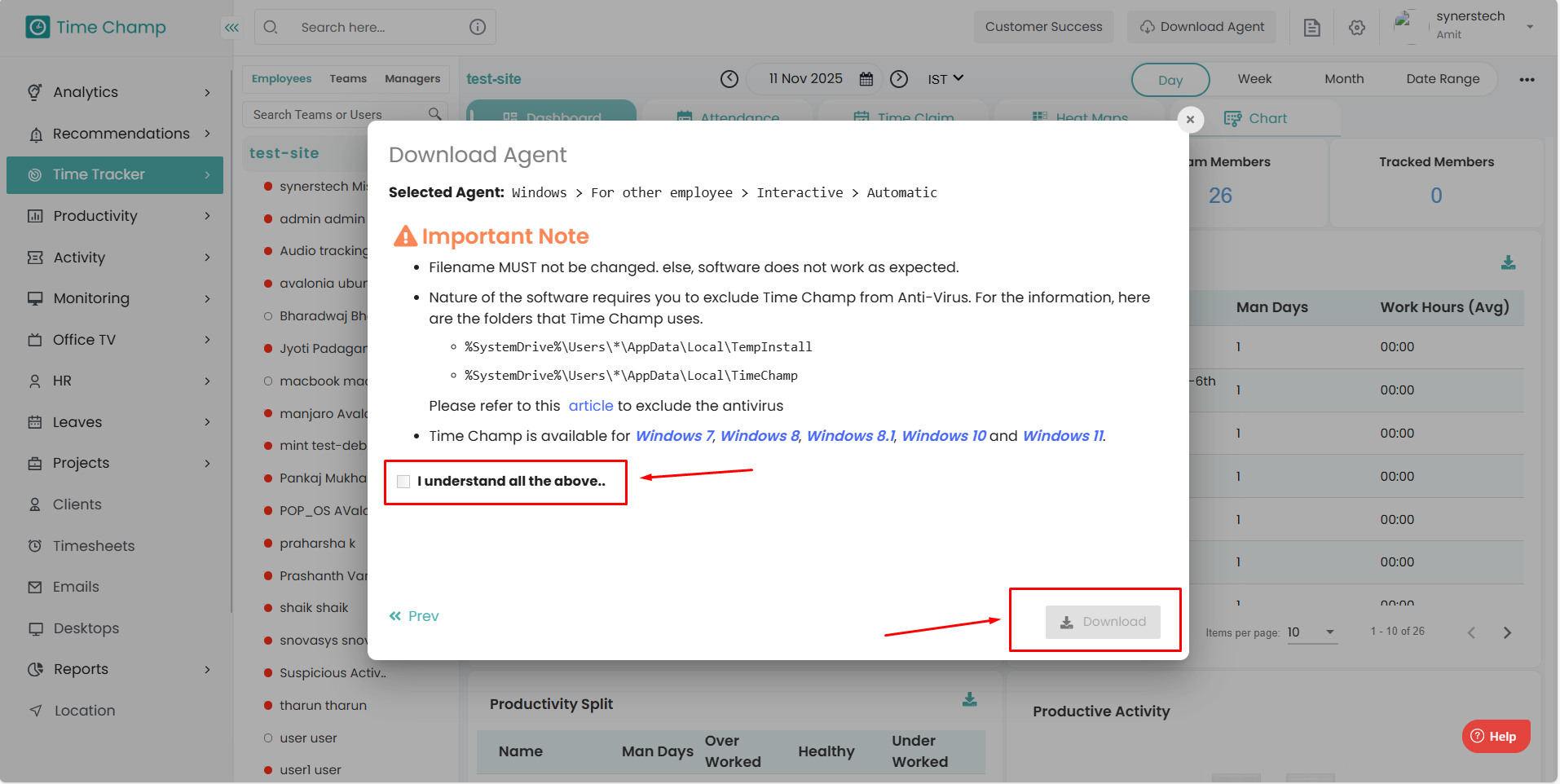Viewport: 1560px width, 784px height.
Task: Click the Recommendations bell icon
Action: pos(36,134)
